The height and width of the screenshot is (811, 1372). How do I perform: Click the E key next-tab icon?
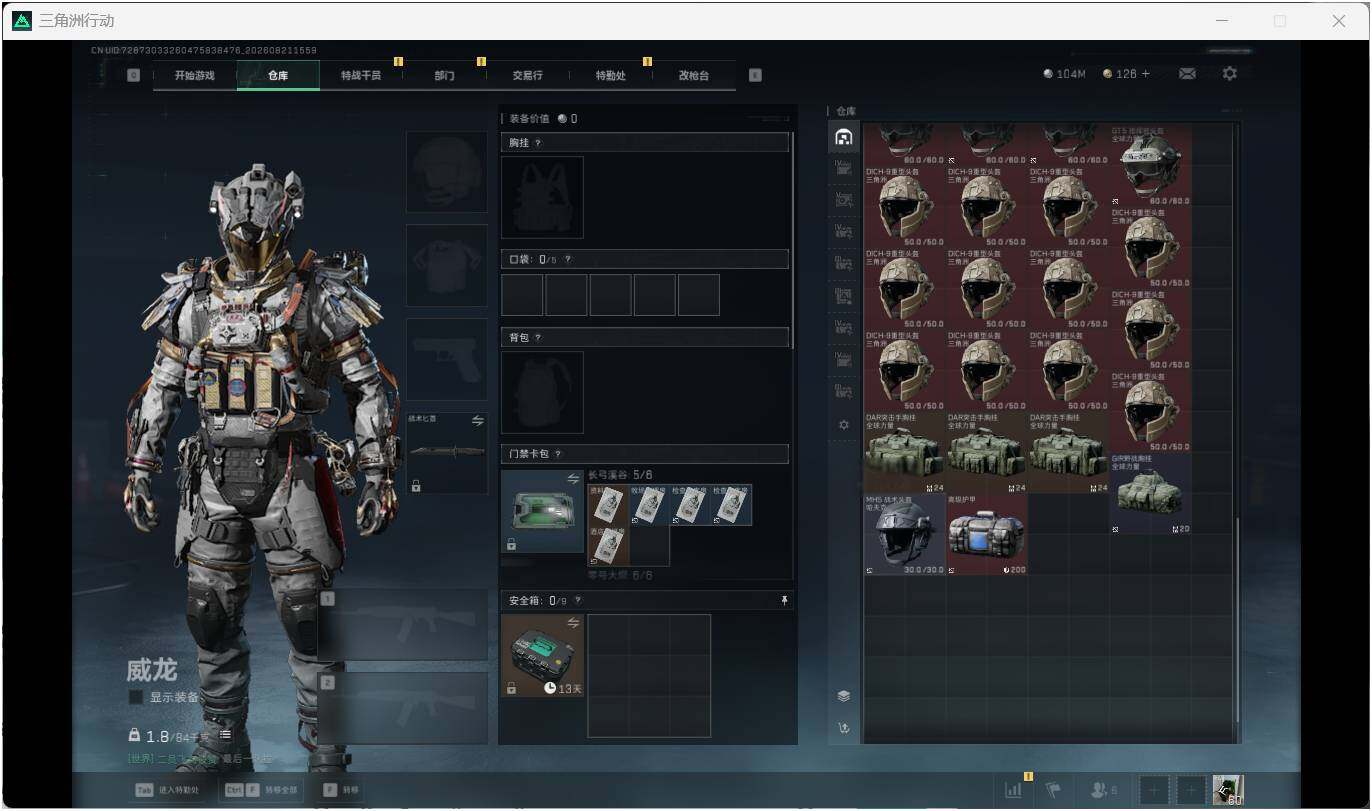pyautogui.click(x=755, y=75)
